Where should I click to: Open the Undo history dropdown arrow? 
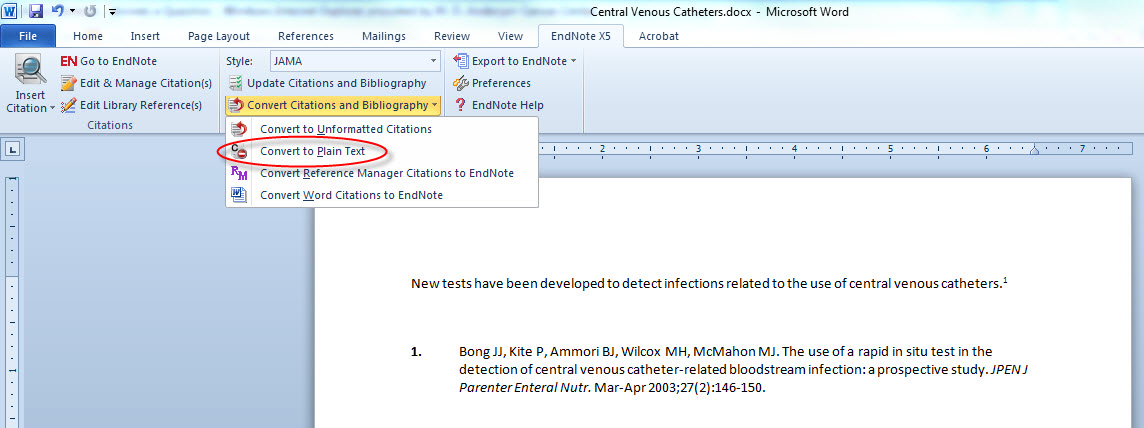72,12
